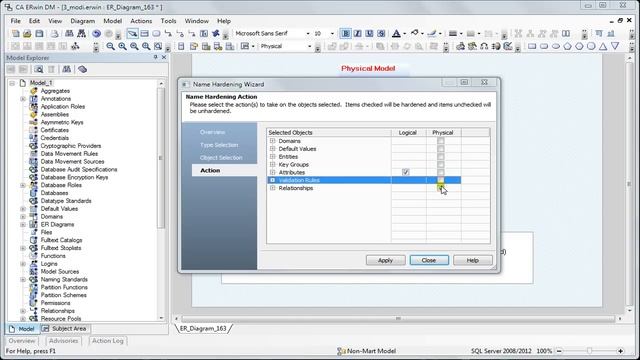Toggle Physical box for Relationships row
640x360 pixels.
(440, 188)
